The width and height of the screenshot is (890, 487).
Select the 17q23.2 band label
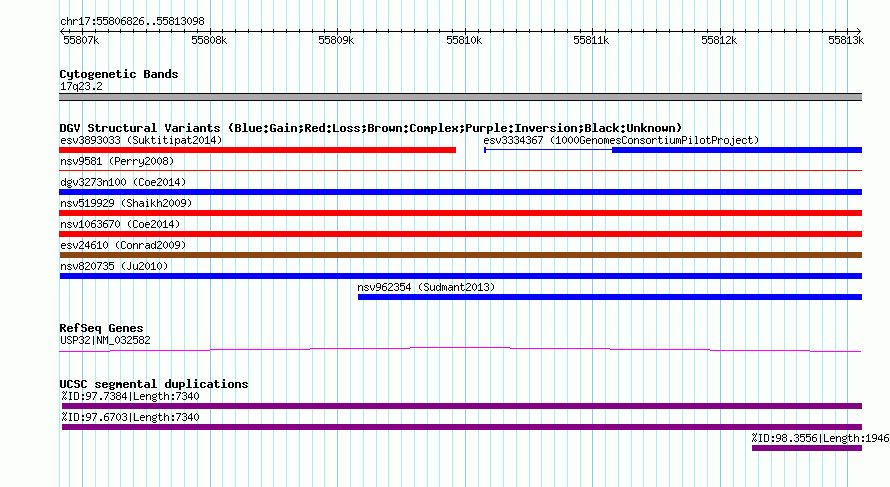[x=81, y=86]
